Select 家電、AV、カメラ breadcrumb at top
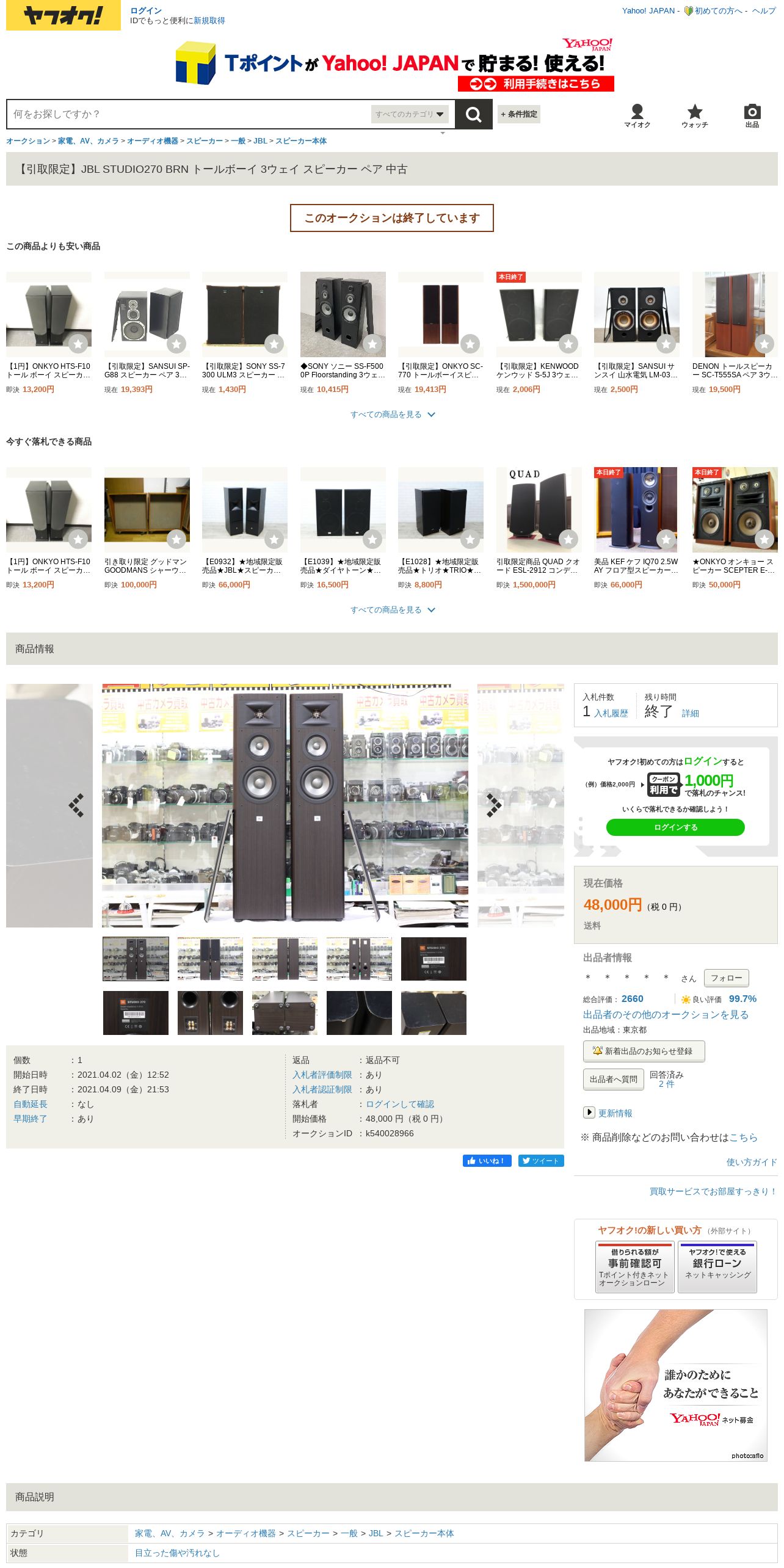Image resolution: width=784 pixels, height=1568 pixels. (89, 141)
